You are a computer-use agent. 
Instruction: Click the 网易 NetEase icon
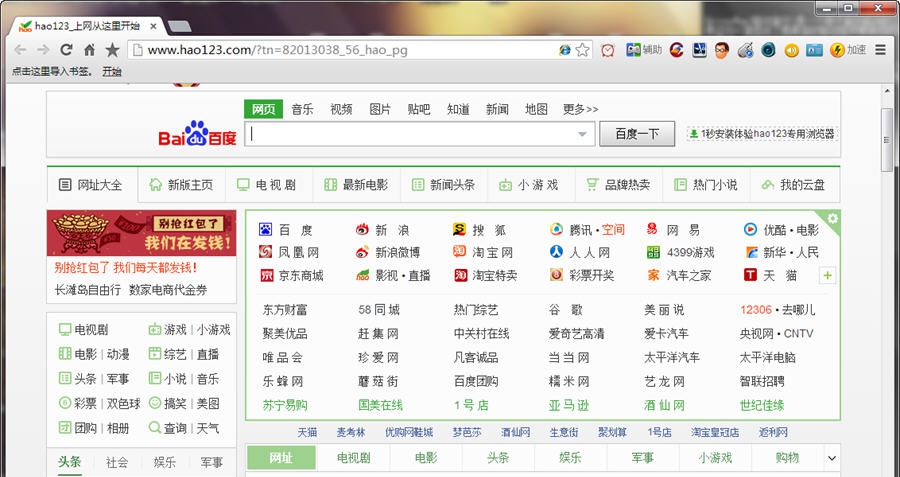tap(652, 230)
